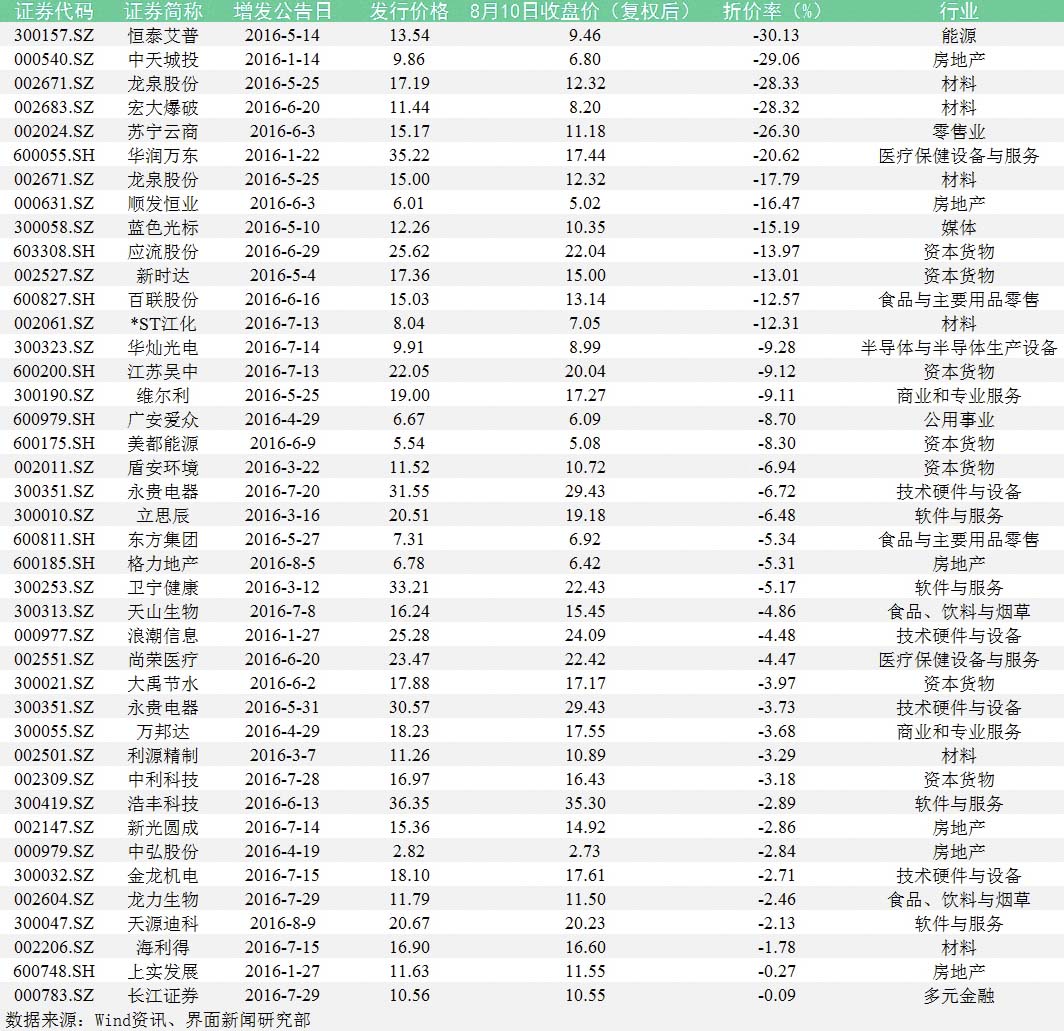The height and width of the screenshot is (1031, 1064).
Task: Select the 万邦达 name cell
Action: 163,732
